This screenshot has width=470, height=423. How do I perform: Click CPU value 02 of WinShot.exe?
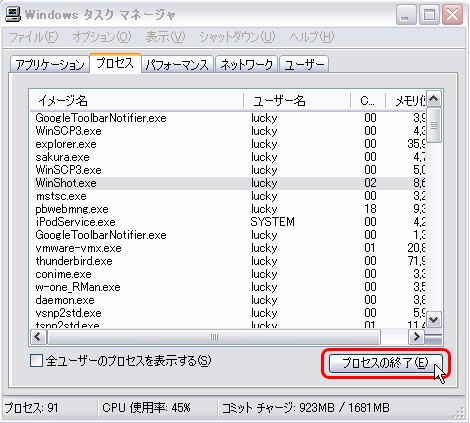click(370, 183)
